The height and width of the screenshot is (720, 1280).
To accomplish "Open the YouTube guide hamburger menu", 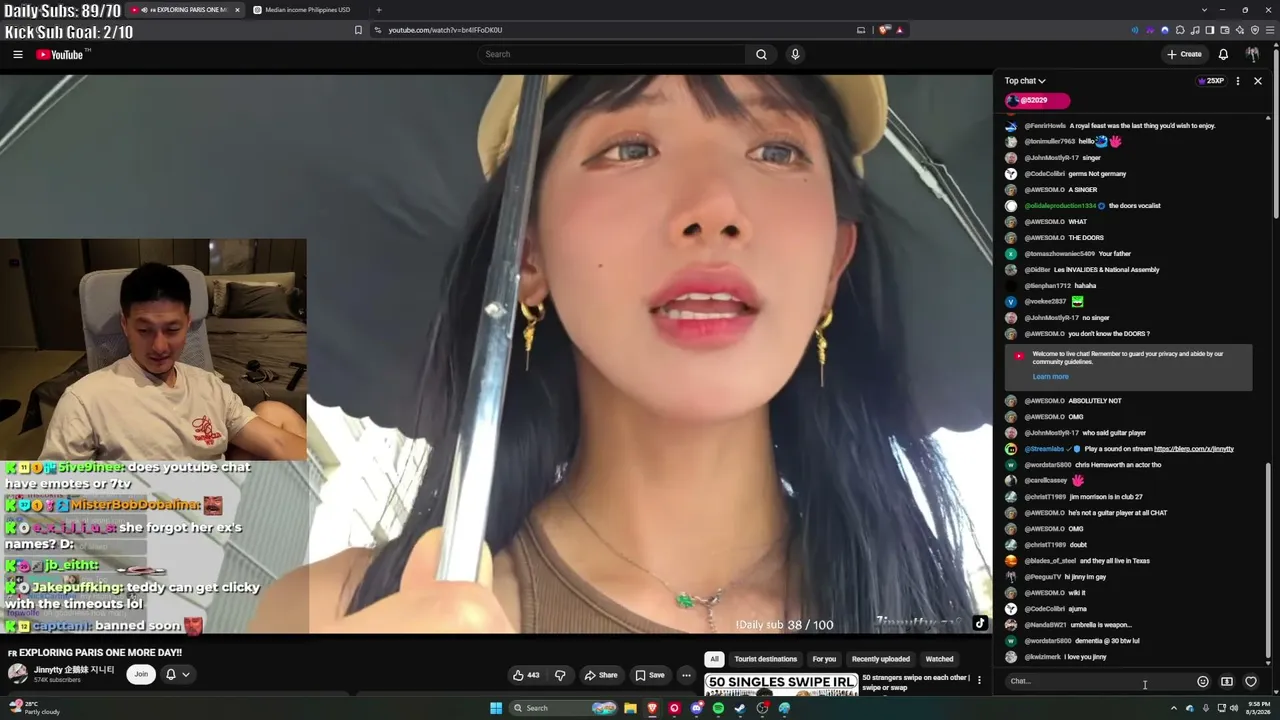I will 18,54.
